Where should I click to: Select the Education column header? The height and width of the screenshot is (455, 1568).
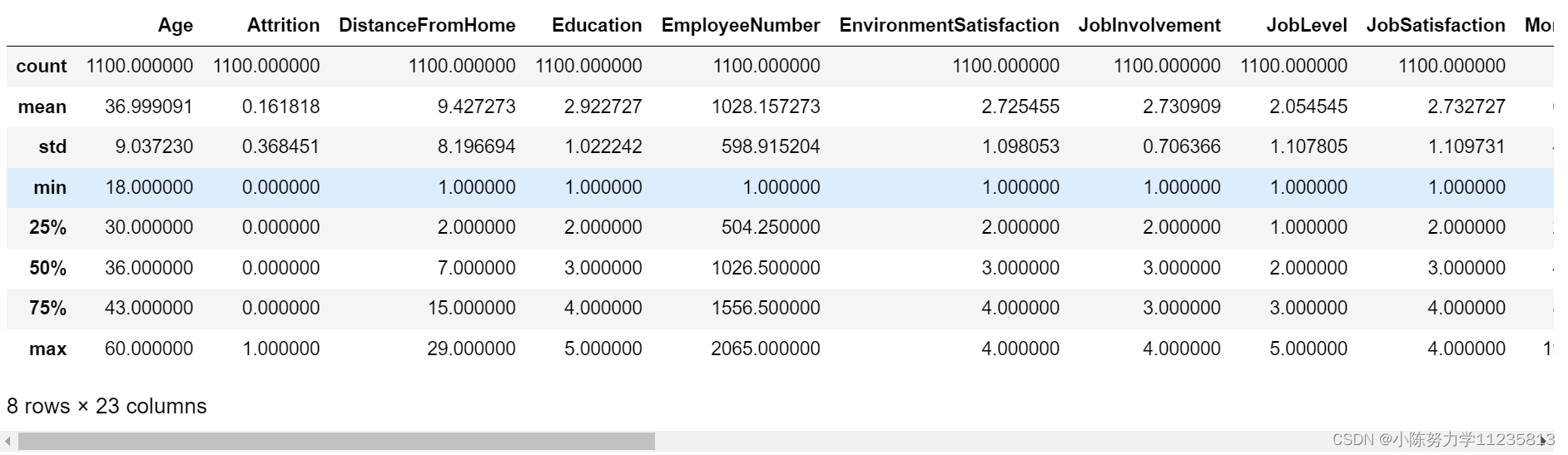(597, 26)
